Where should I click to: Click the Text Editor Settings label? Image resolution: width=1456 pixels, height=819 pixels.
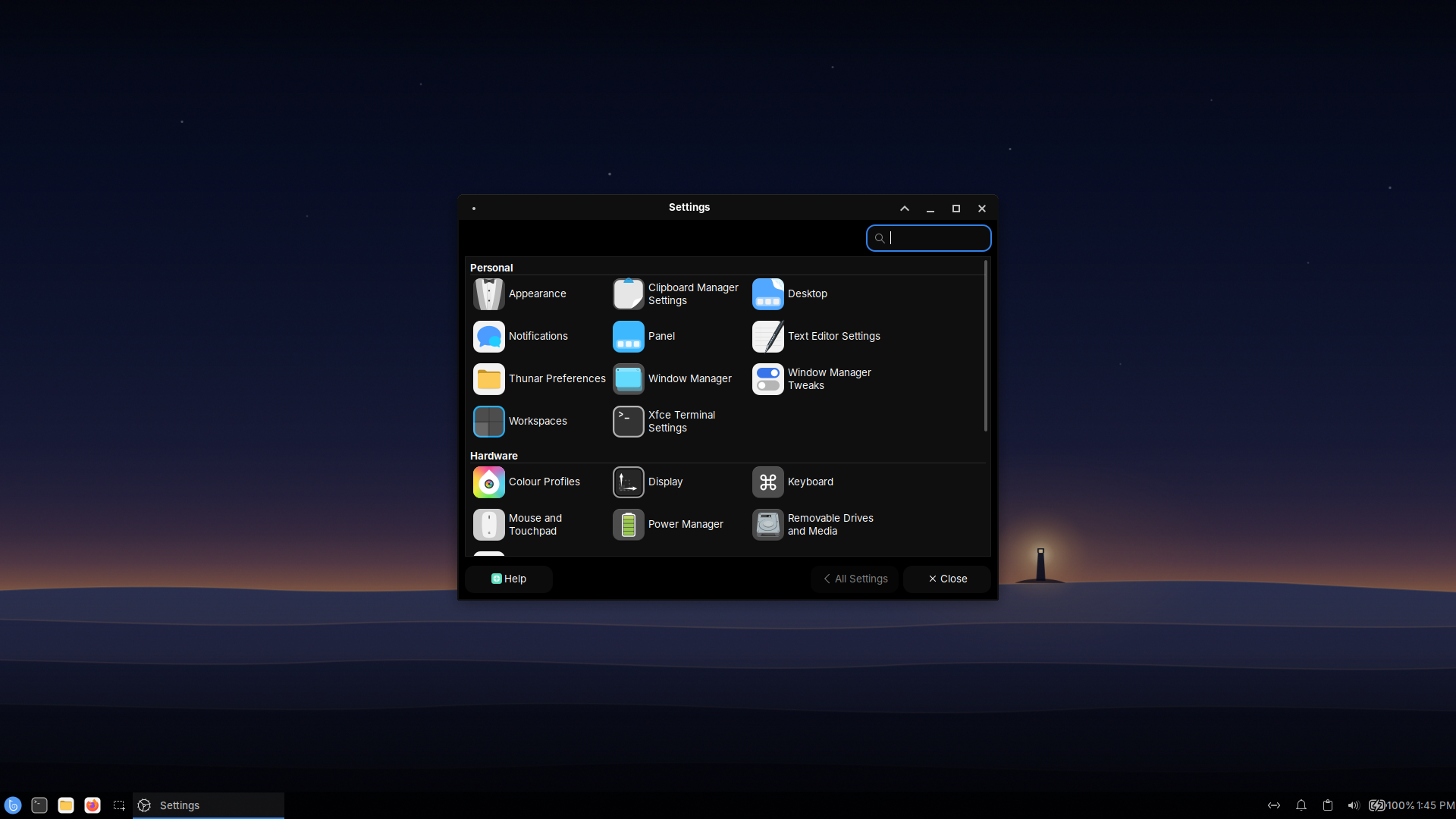(833, 337)
